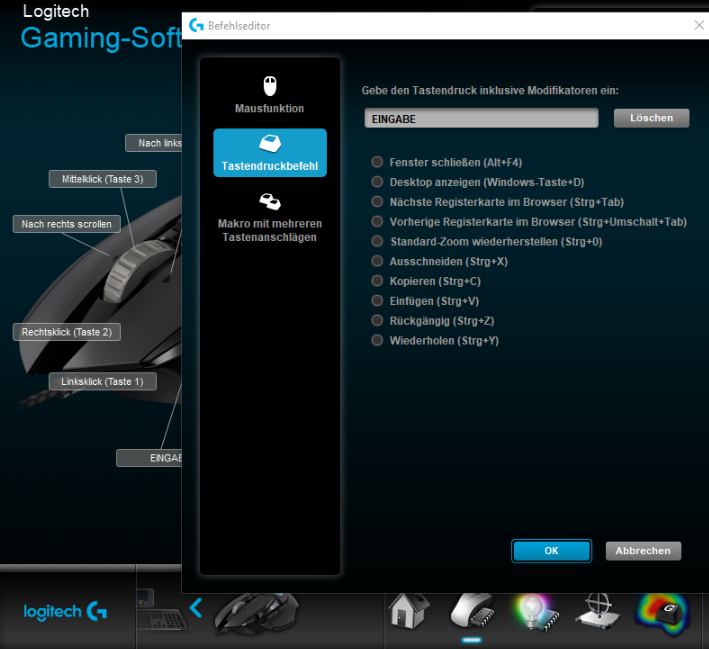709x649 pixels.
Task: Select Kopieren (Strg+C) radio option
Action: coord(377,281)
